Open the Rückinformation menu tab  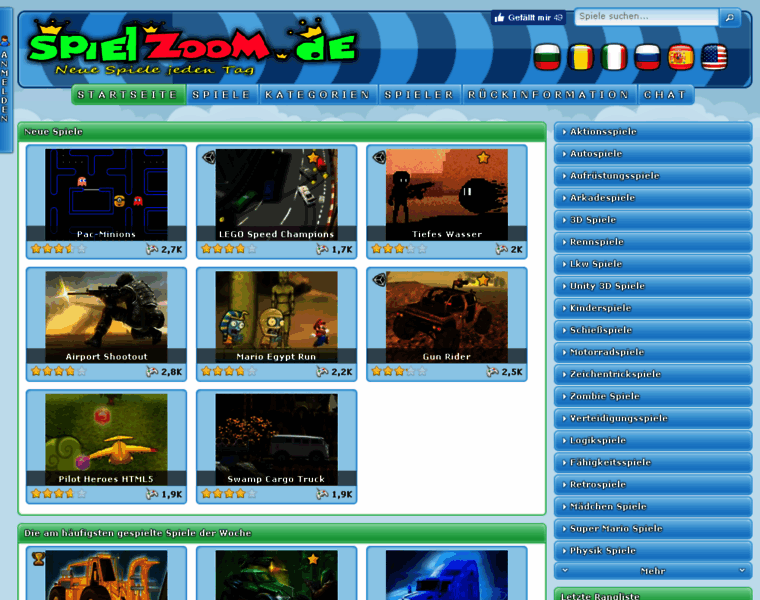point(549,95)
